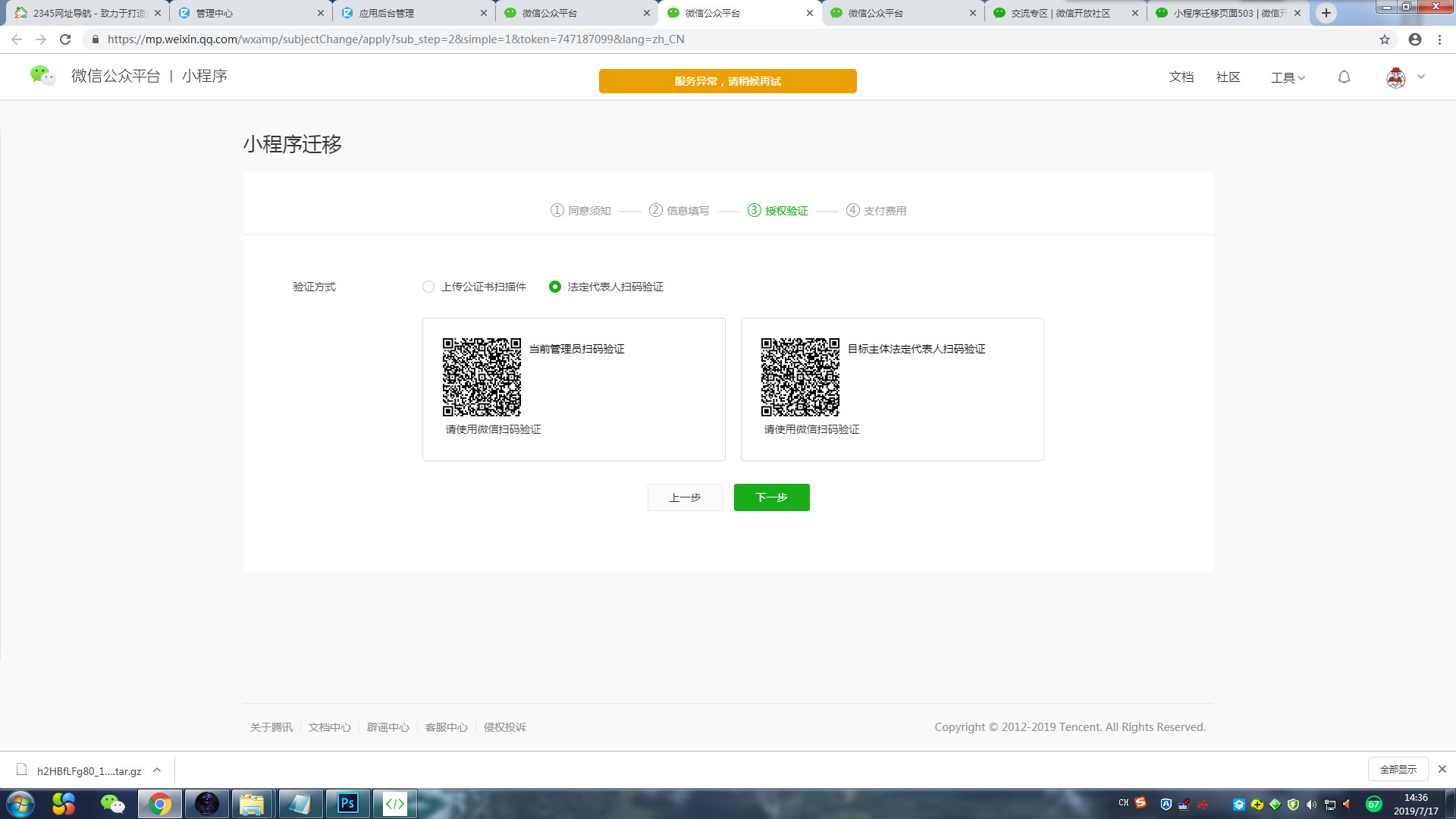This screenshot has width=1456, height=819.
Task: Click the green 67 tray indicator
Action: (x=1373, y=805)
